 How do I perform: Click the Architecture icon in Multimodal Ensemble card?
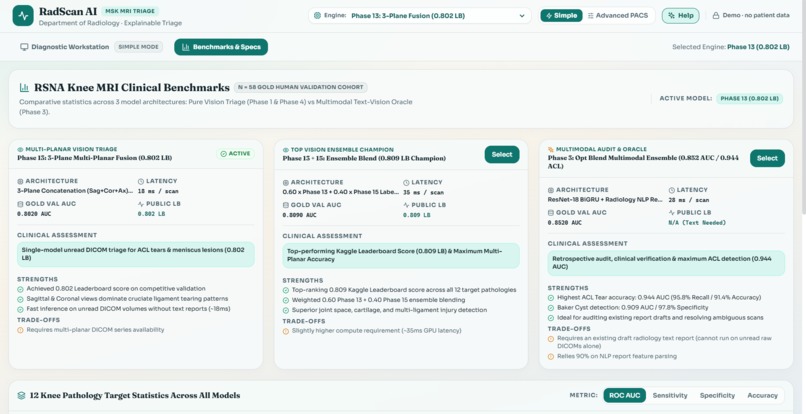[551, 190]
